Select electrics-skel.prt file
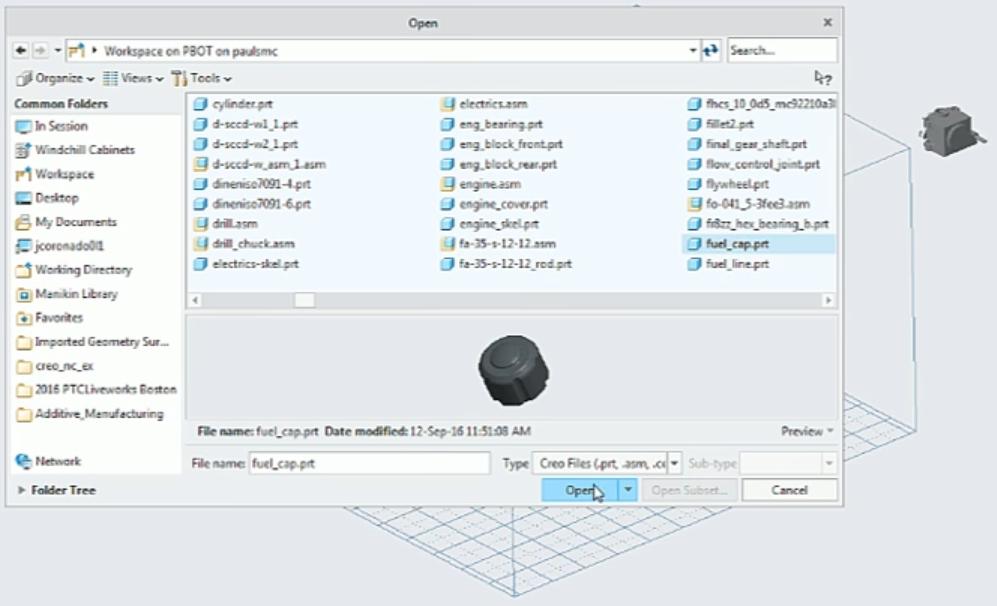The width and height of the screenshot is (997, 606). (246, 264)
